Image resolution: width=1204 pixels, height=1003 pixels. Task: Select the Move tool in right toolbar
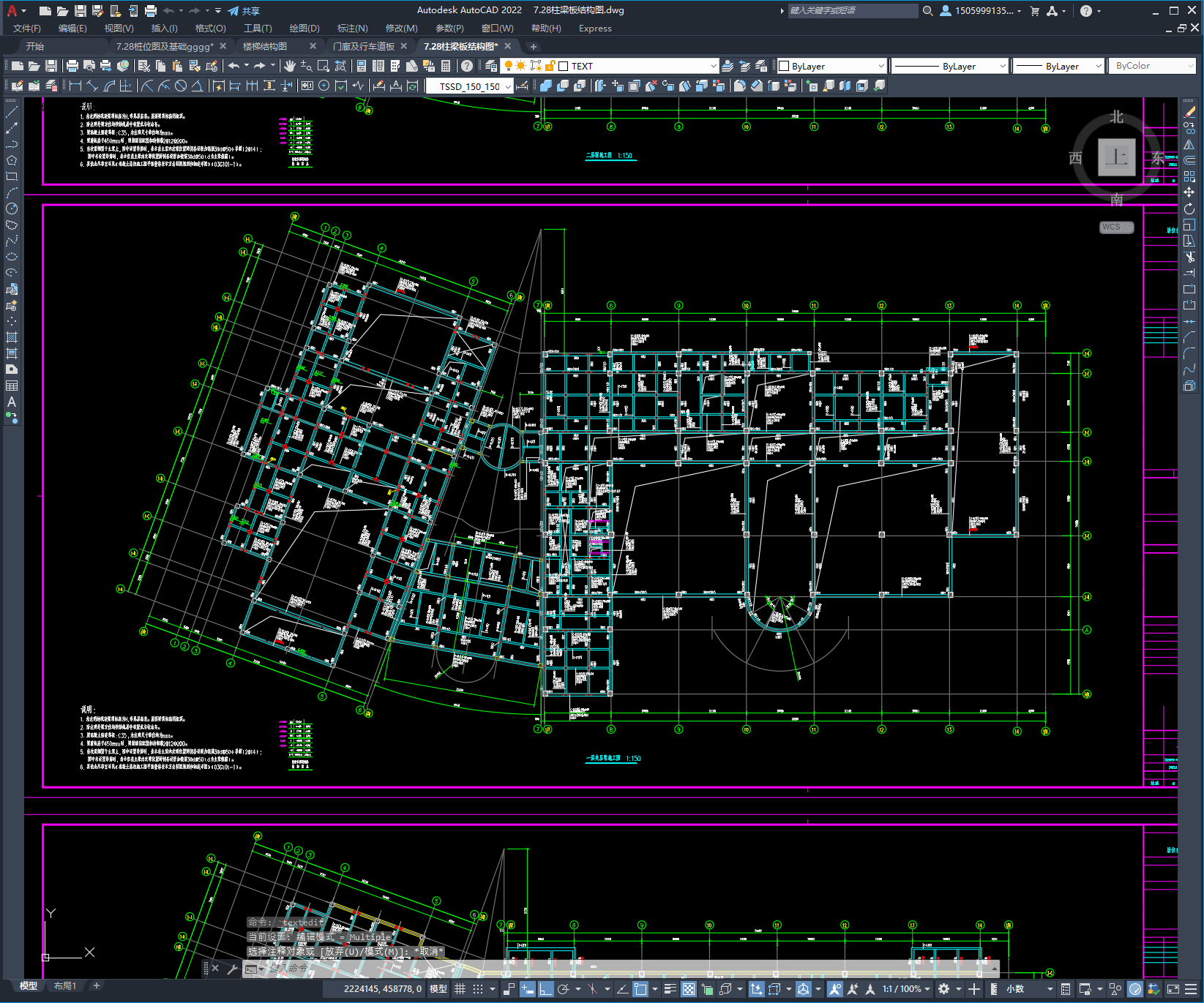pos(1189,192)
